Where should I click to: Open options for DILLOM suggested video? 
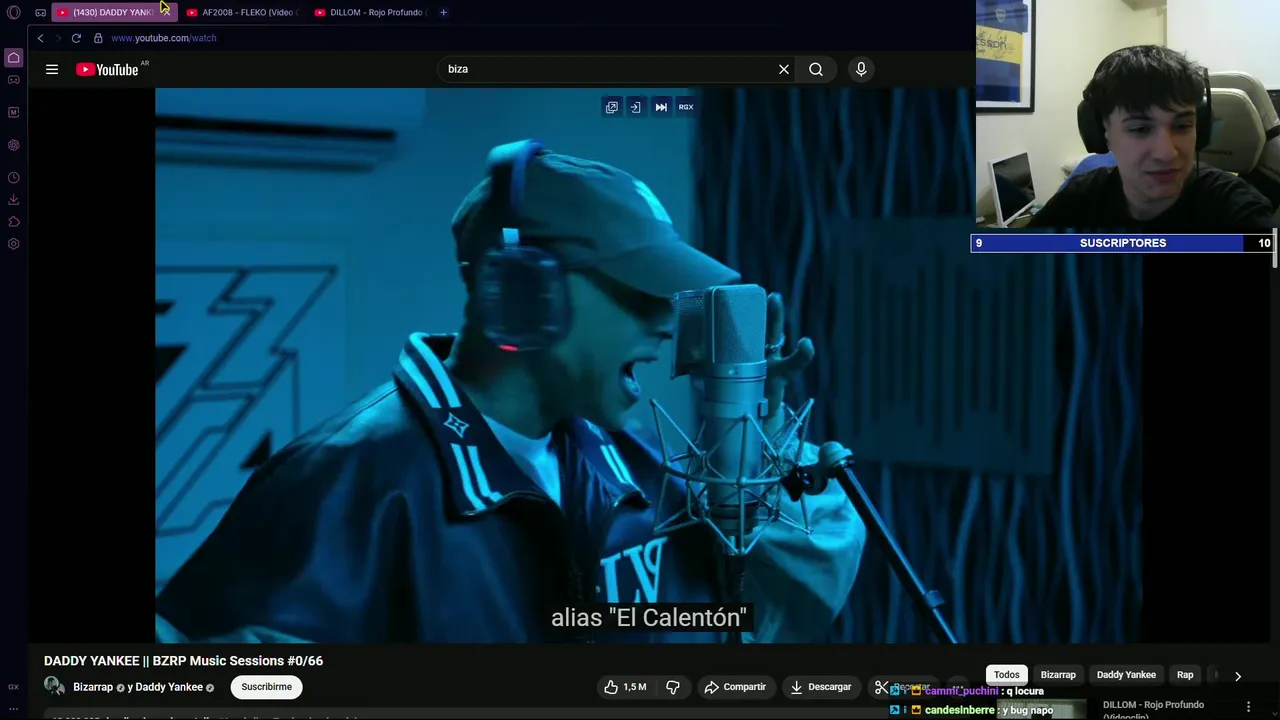click(1248, 707)
